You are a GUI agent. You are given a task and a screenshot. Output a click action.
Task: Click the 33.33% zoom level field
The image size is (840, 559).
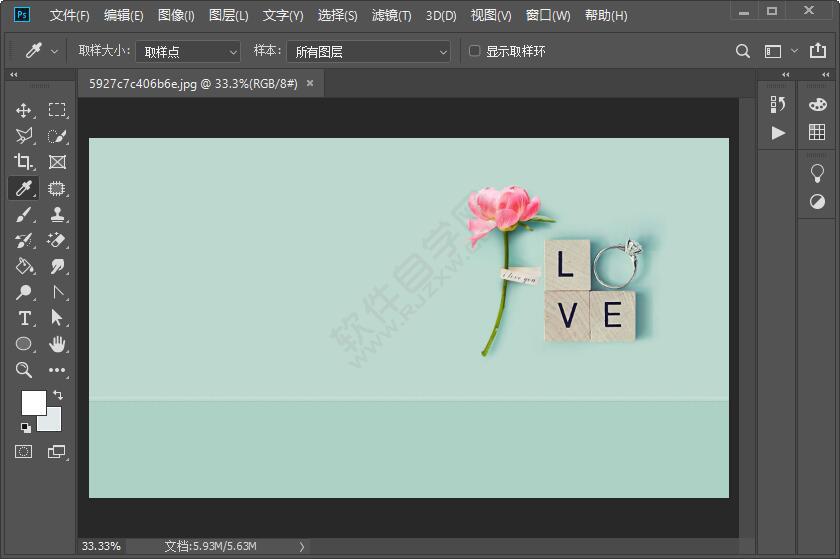(x=101, y=546)
